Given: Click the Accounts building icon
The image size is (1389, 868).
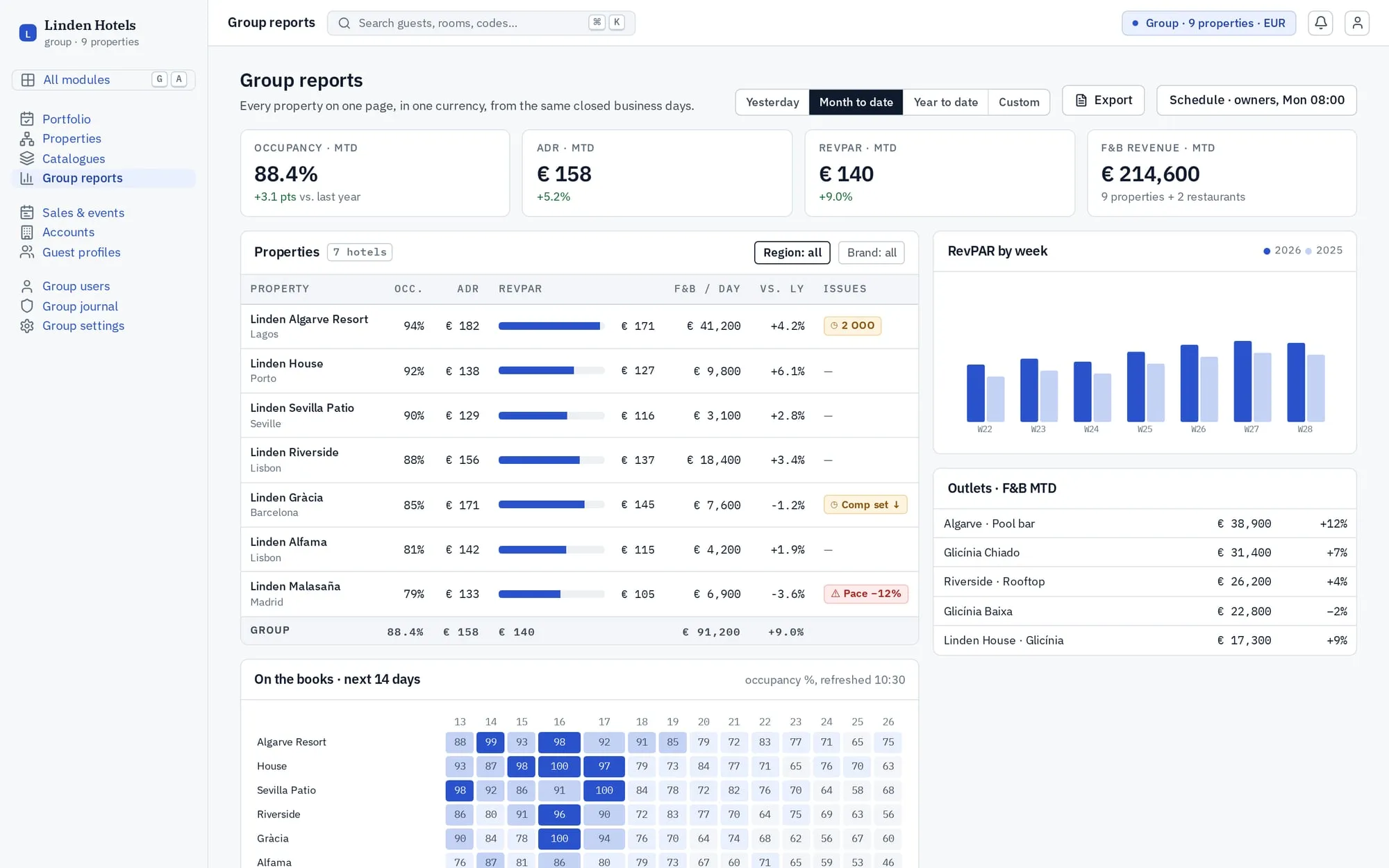Looking at the screenshot, I should coord(27,233).
